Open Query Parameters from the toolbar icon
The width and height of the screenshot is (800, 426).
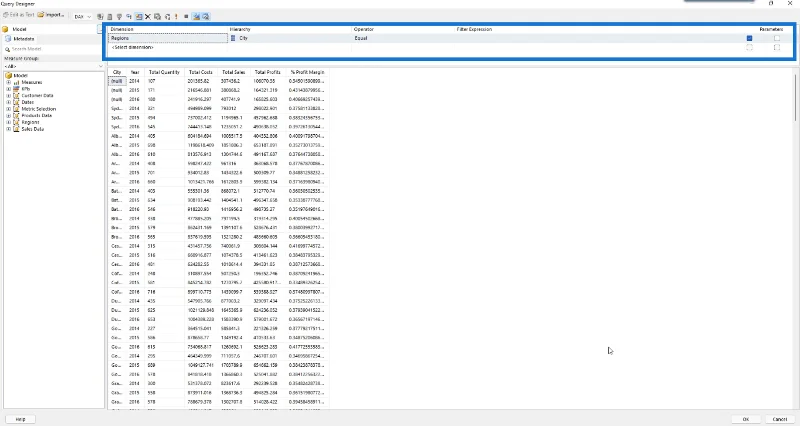click(158, 16)
